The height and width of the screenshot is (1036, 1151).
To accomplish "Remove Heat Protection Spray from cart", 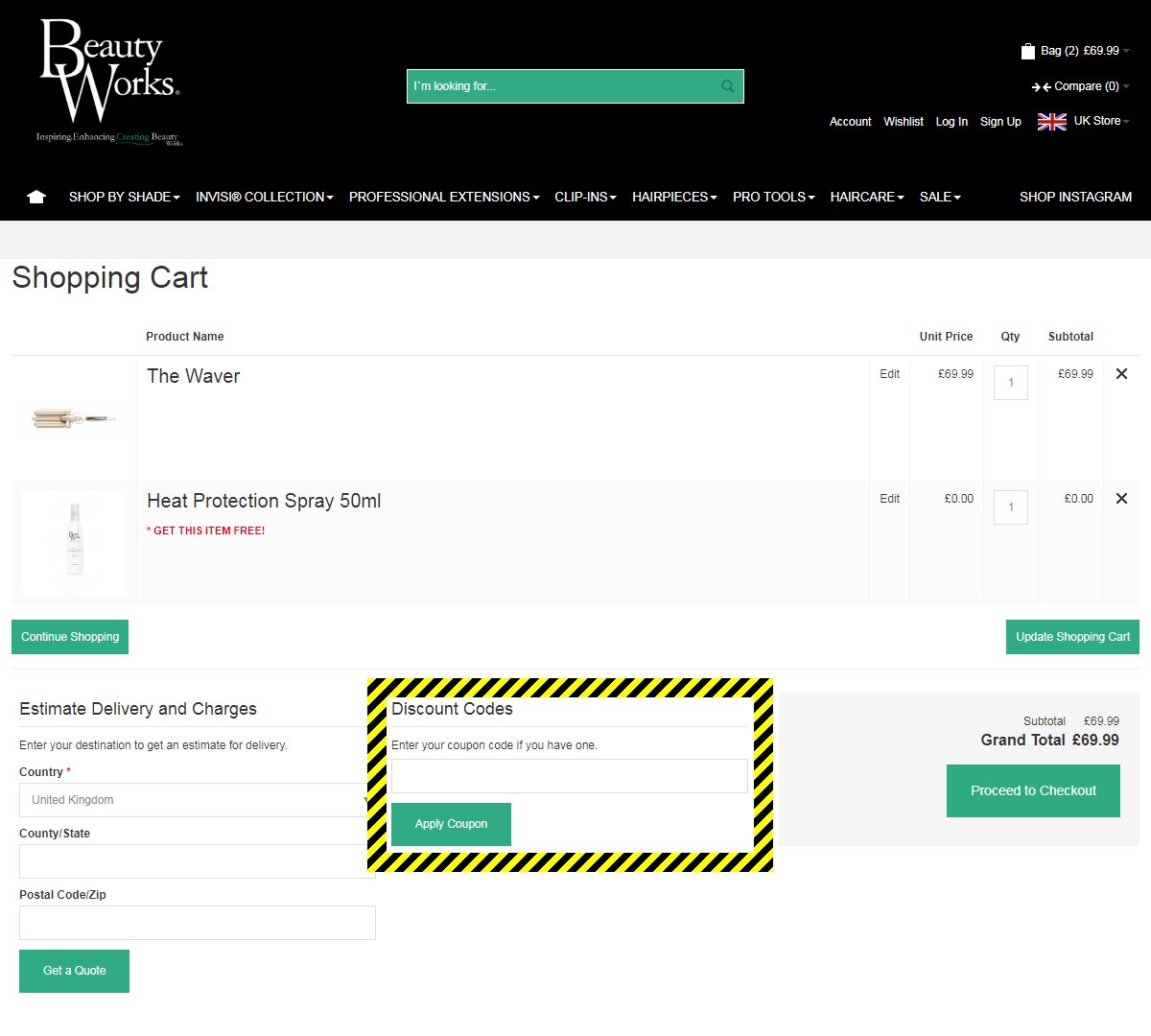I will coord(1121,499).
